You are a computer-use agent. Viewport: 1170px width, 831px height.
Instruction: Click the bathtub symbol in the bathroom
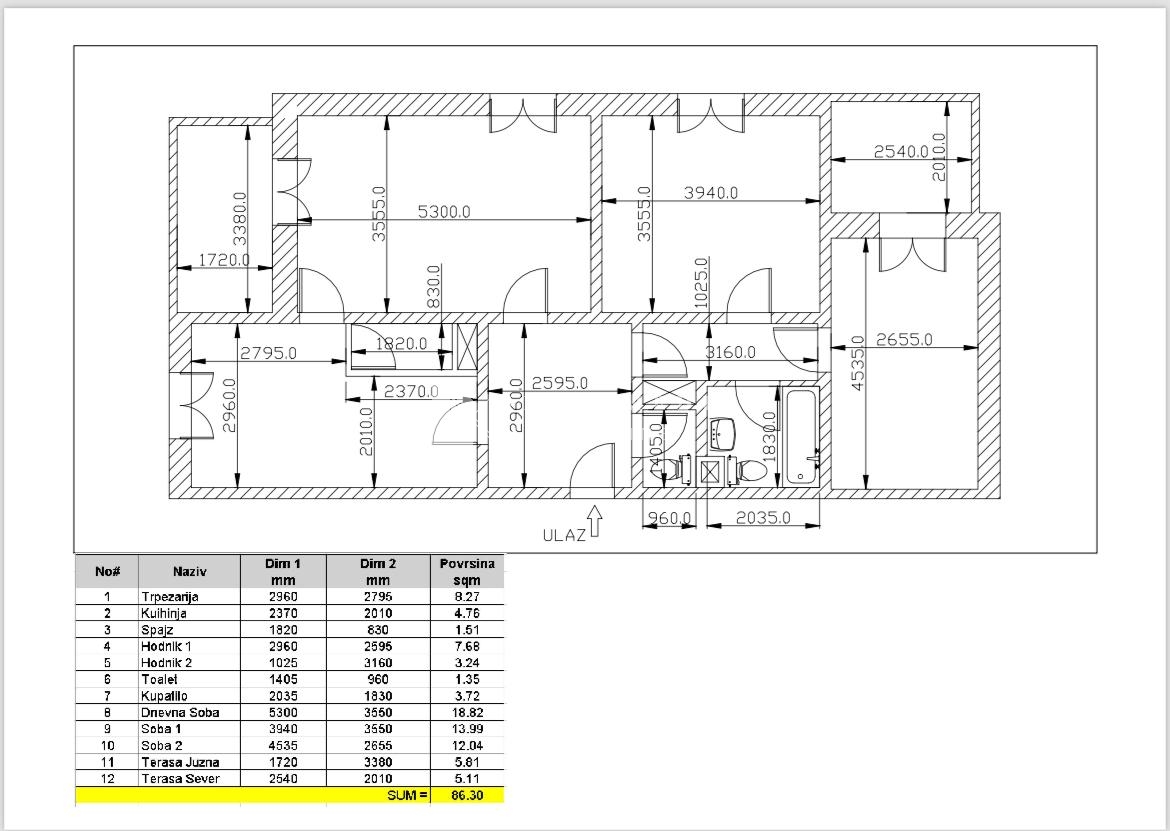[802, 437]
